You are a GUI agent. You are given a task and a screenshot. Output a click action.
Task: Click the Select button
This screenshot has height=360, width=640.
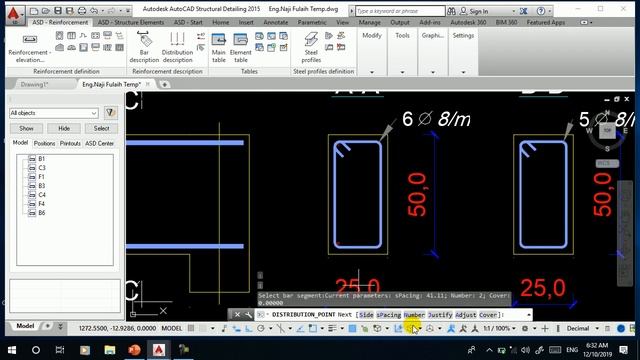click(x=101, y=128)
